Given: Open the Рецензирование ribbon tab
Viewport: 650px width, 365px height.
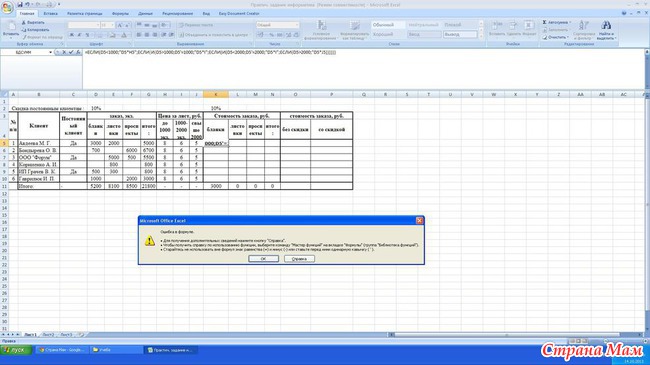Looking at the screenshot, I should click(177, 14).
